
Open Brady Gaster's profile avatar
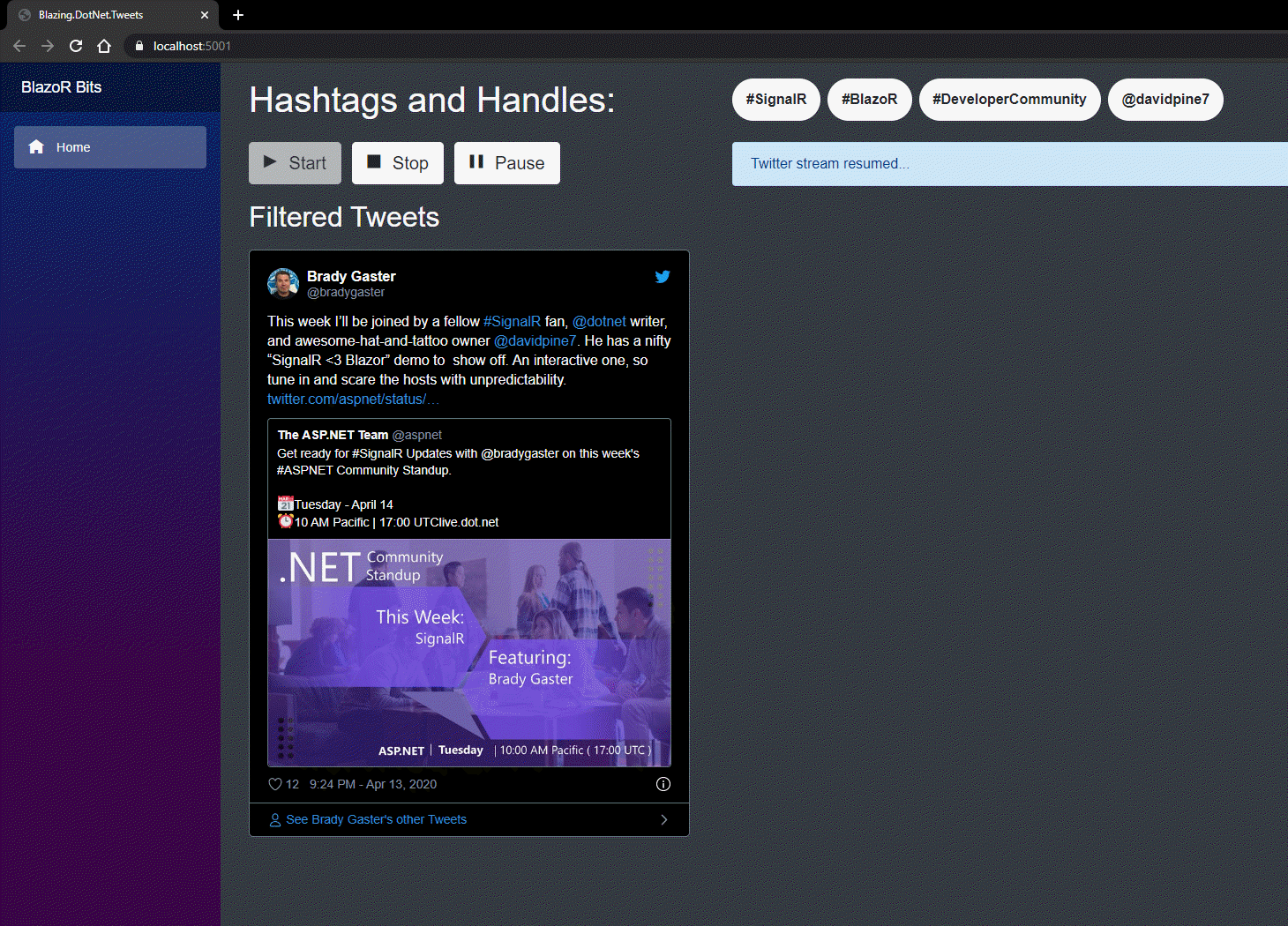point(283,284)
